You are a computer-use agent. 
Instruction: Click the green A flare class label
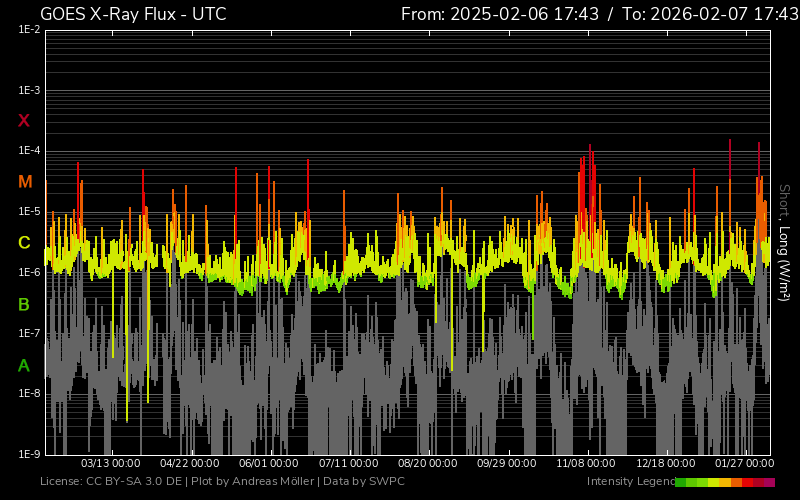point(24,366)
